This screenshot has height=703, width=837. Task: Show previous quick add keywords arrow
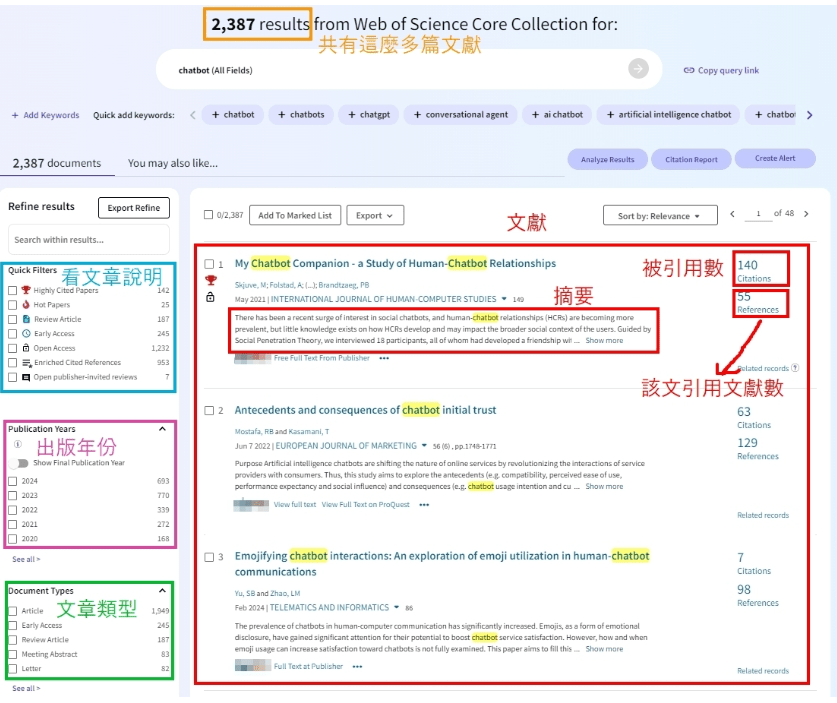[x=193, y=115]
